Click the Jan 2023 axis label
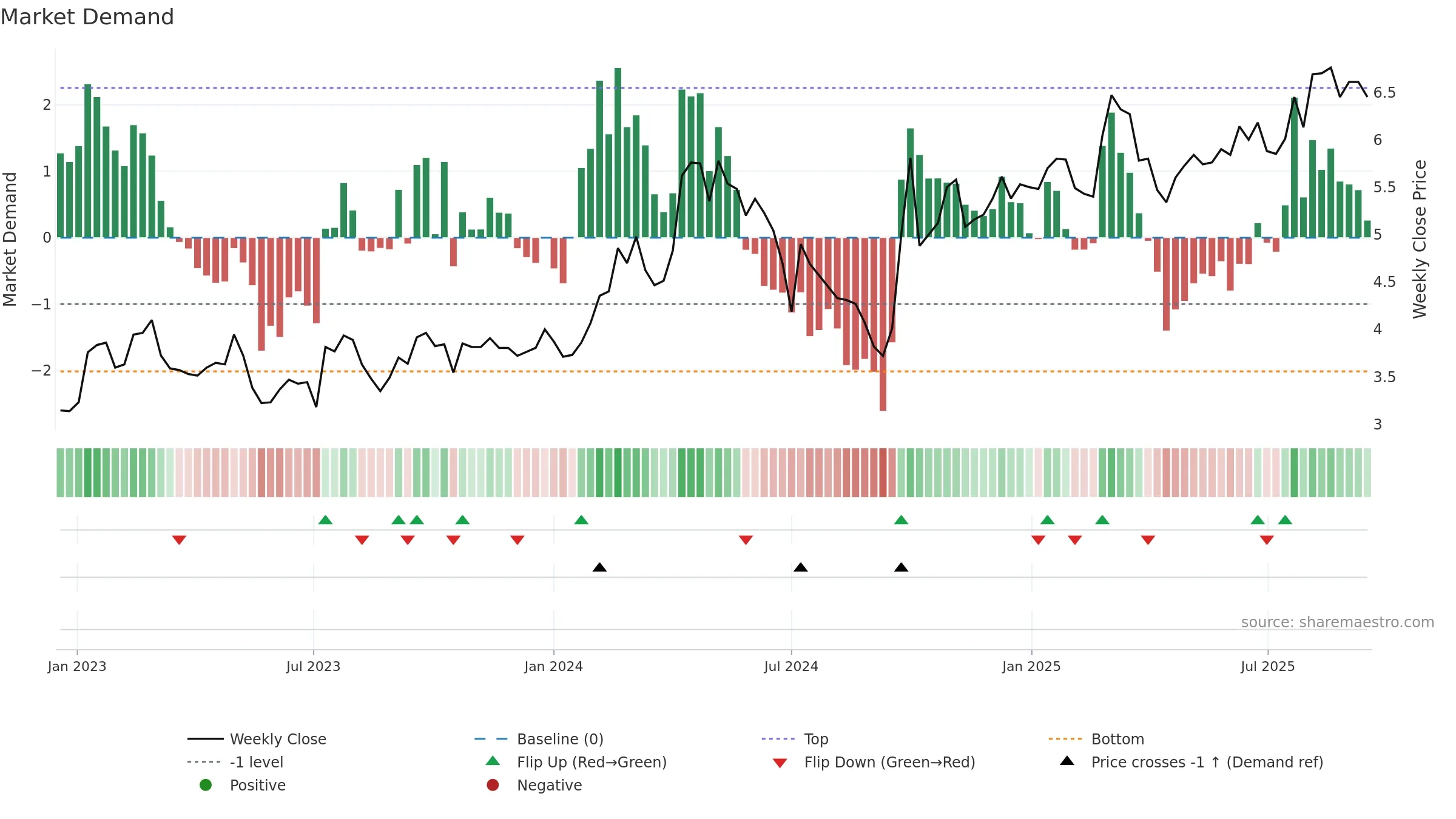Image resolution: width=1456 pixels, height=819 pixels. click(77, 667)
